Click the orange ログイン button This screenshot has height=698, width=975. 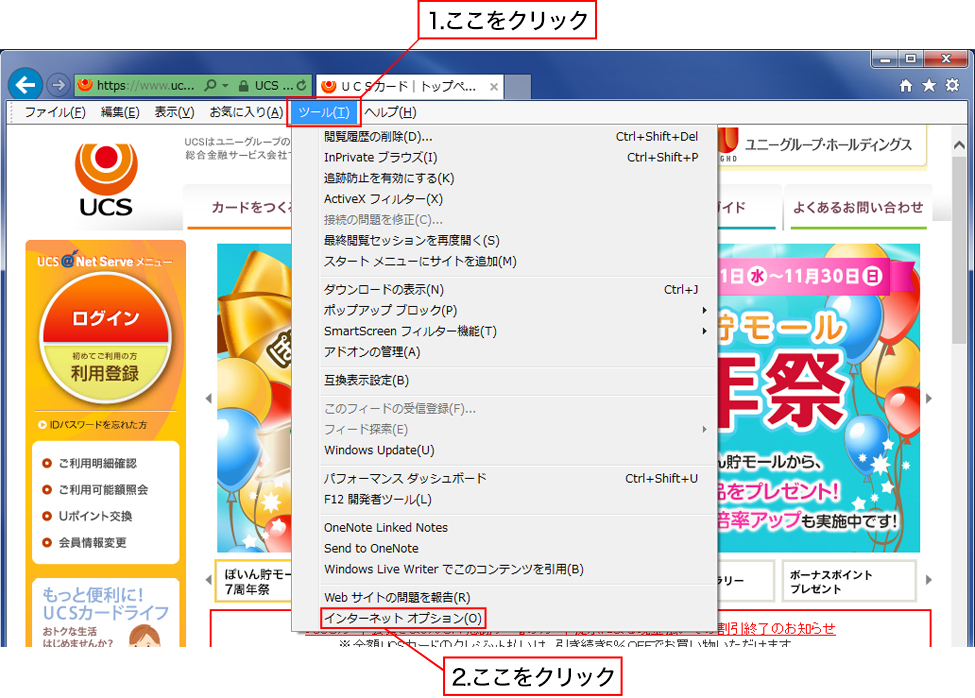point(105,310)
